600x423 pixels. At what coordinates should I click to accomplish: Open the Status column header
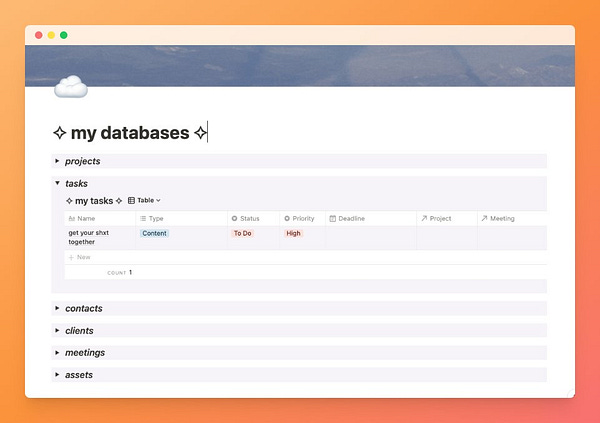coord(253,219)
